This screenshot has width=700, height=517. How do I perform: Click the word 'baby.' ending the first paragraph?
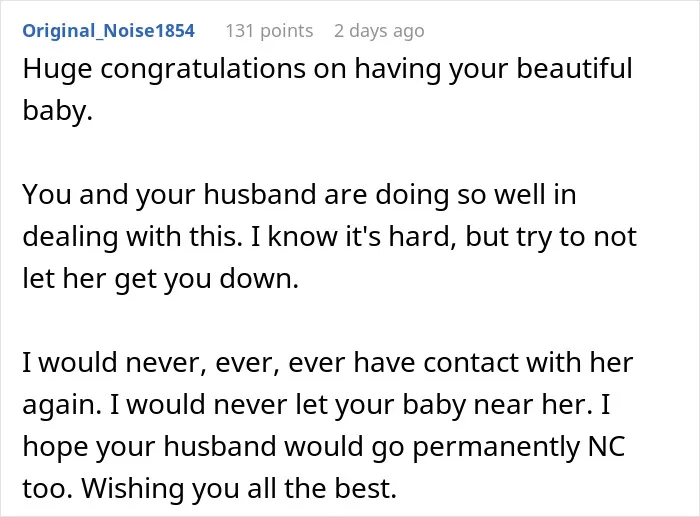coord(58,110)
